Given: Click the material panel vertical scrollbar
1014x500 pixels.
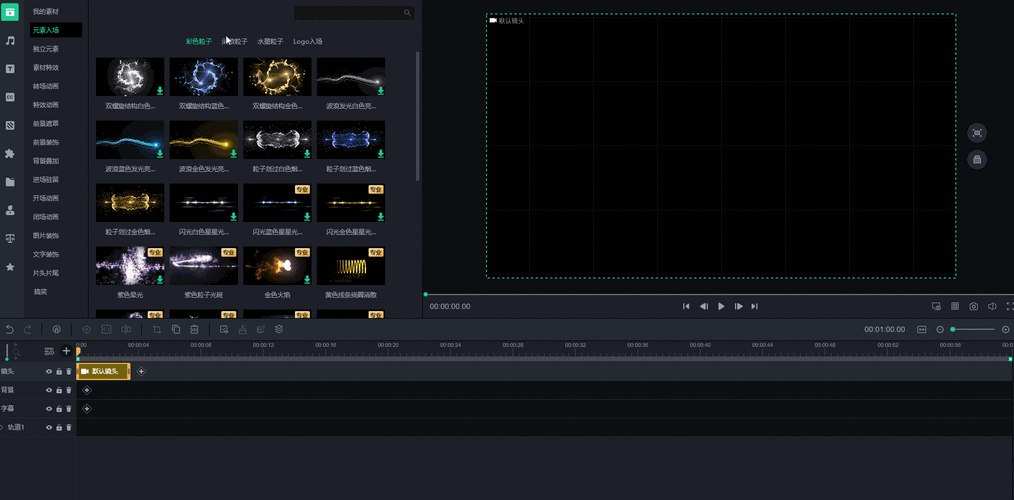Looking at the screenshot, I should click(417, 116).
